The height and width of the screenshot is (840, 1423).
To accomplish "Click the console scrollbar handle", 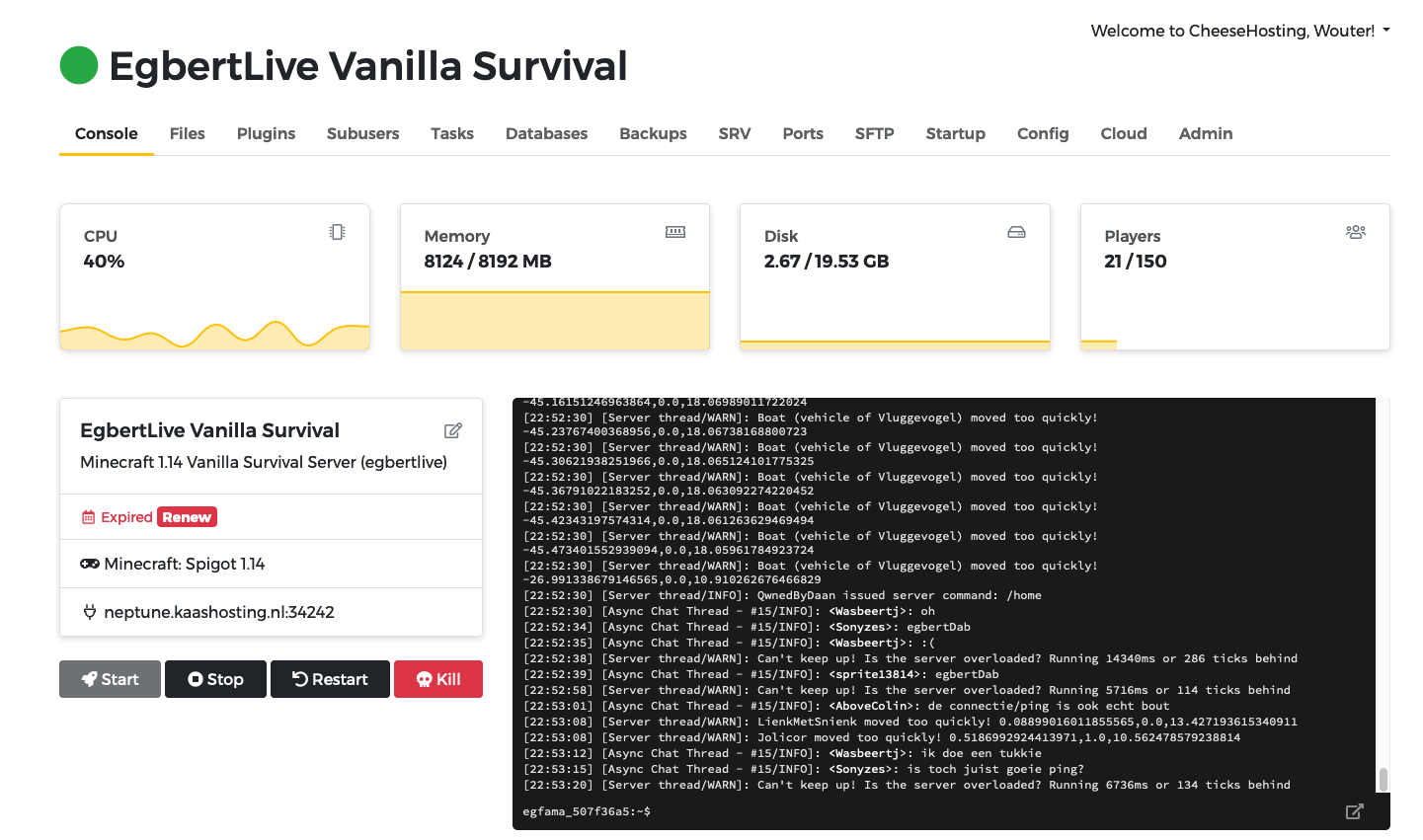I will pyautogui.click(x=1383, y=779).
